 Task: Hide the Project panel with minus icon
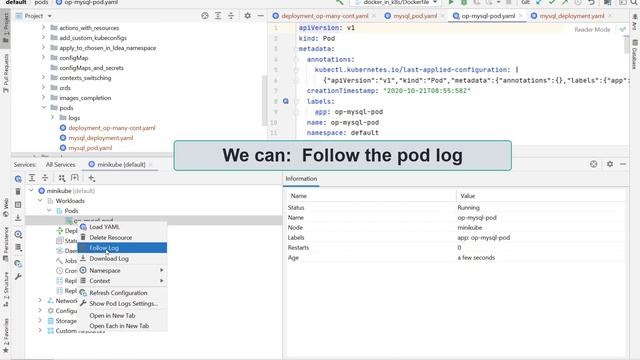tap(260, 16)
